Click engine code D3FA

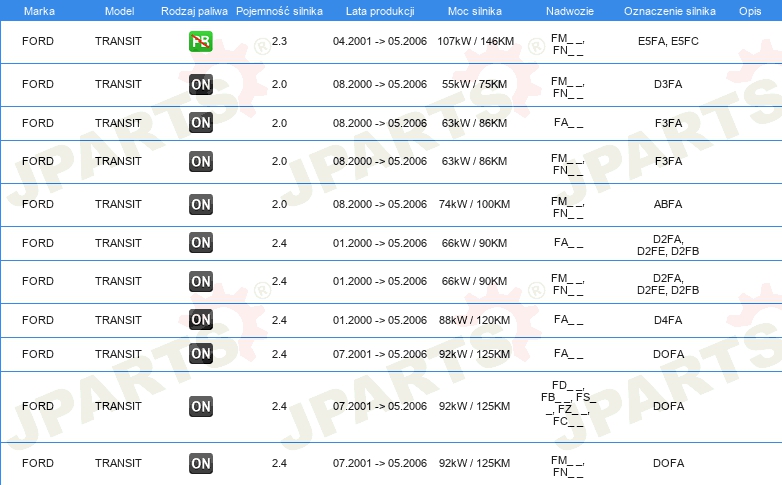click(668, 84)
